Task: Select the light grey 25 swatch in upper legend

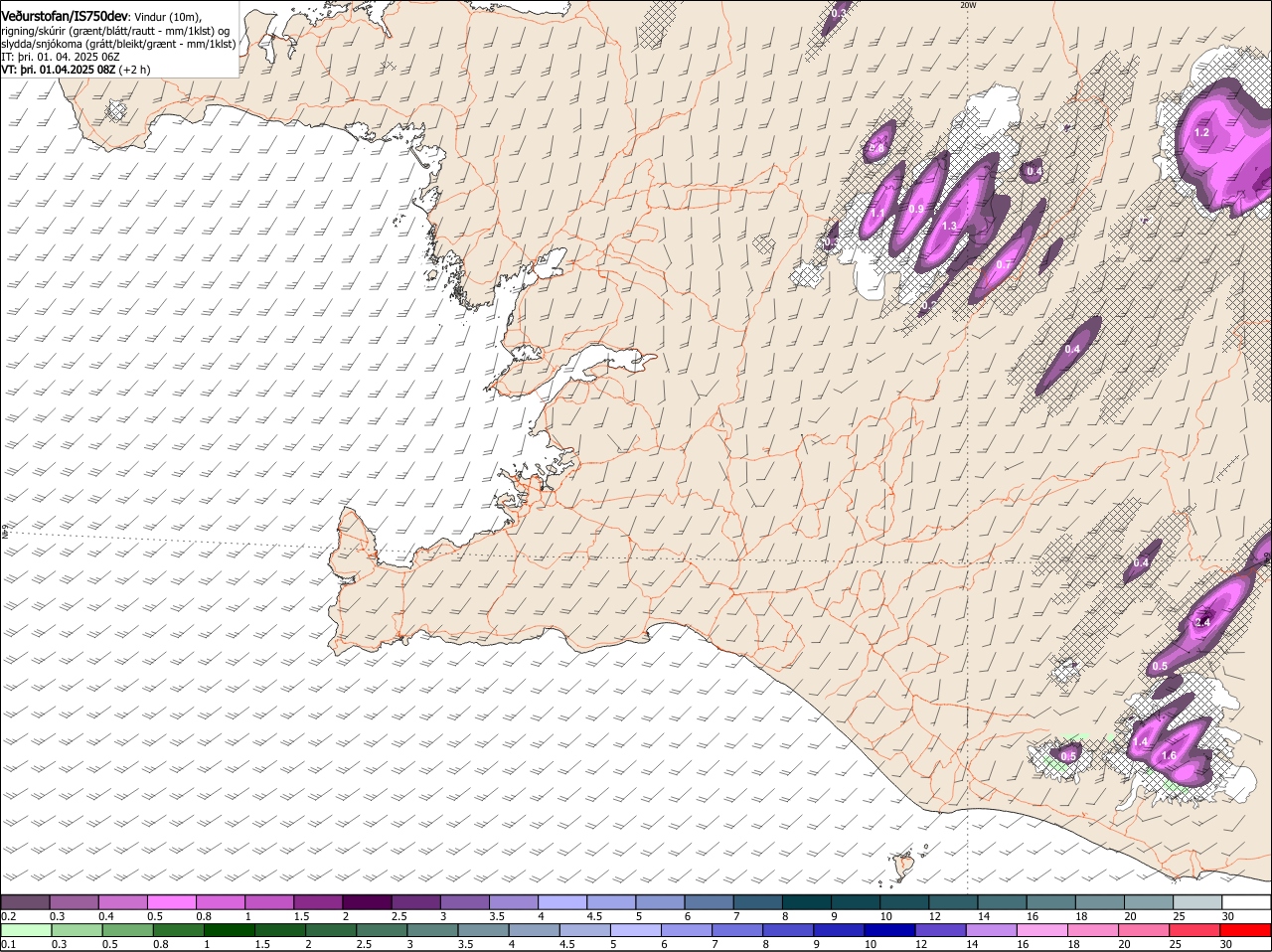Action: coord(1197,902)
